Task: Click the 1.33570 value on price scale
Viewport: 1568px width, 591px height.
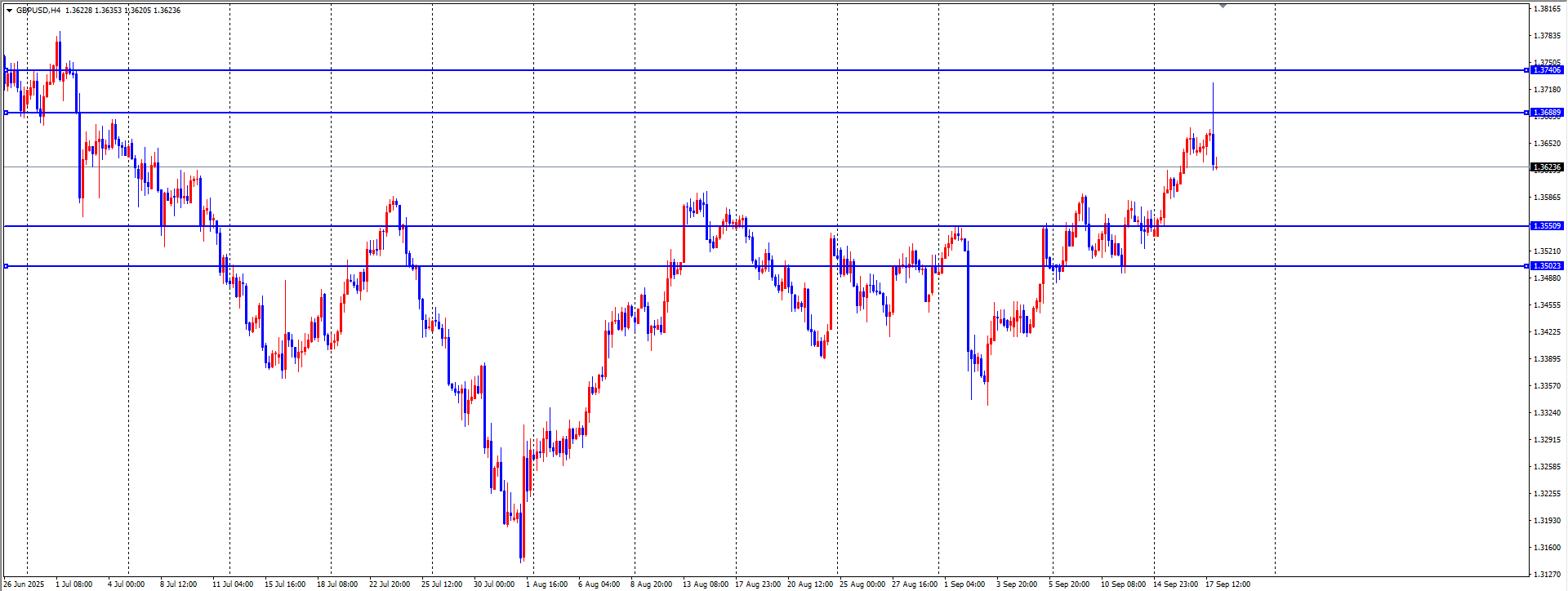Action: pyautogui.click(x=1547, y=386)
